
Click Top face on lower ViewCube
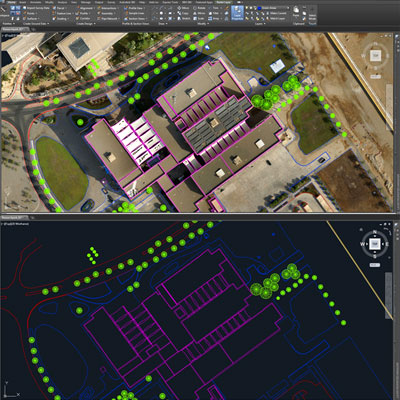click(375, 244)
